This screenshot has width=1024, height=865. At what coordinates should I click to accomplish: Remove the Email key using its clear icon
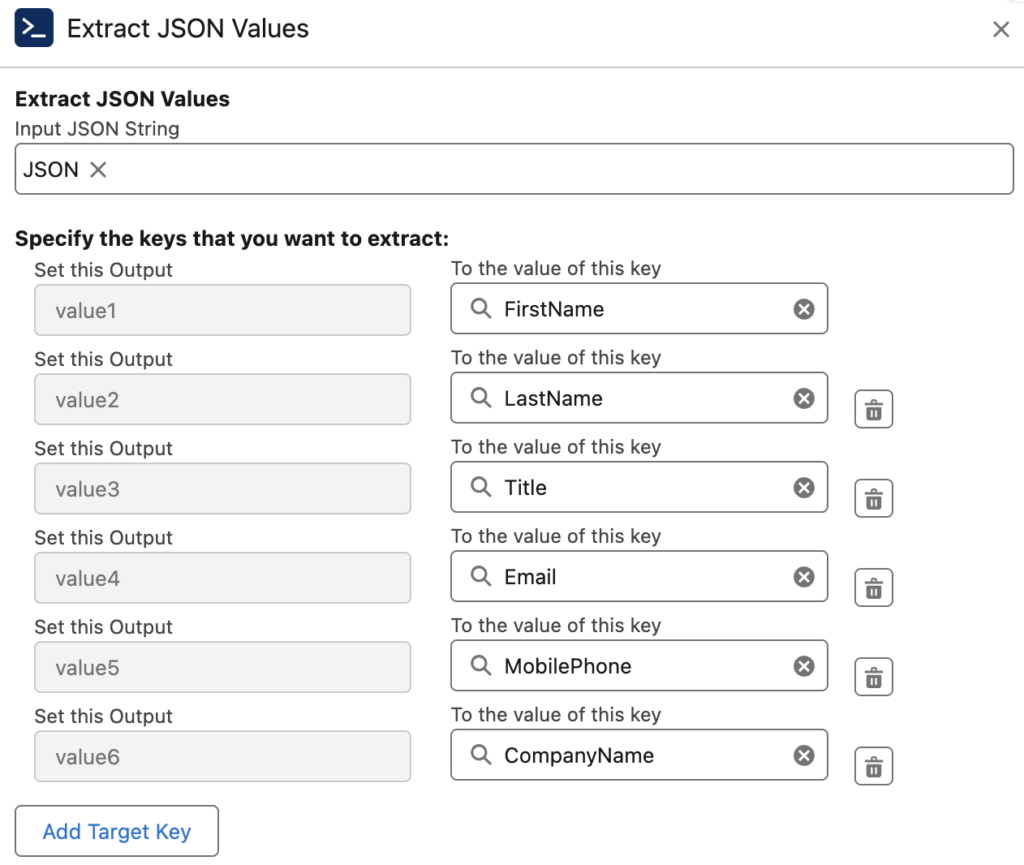[x=804, y=577]
